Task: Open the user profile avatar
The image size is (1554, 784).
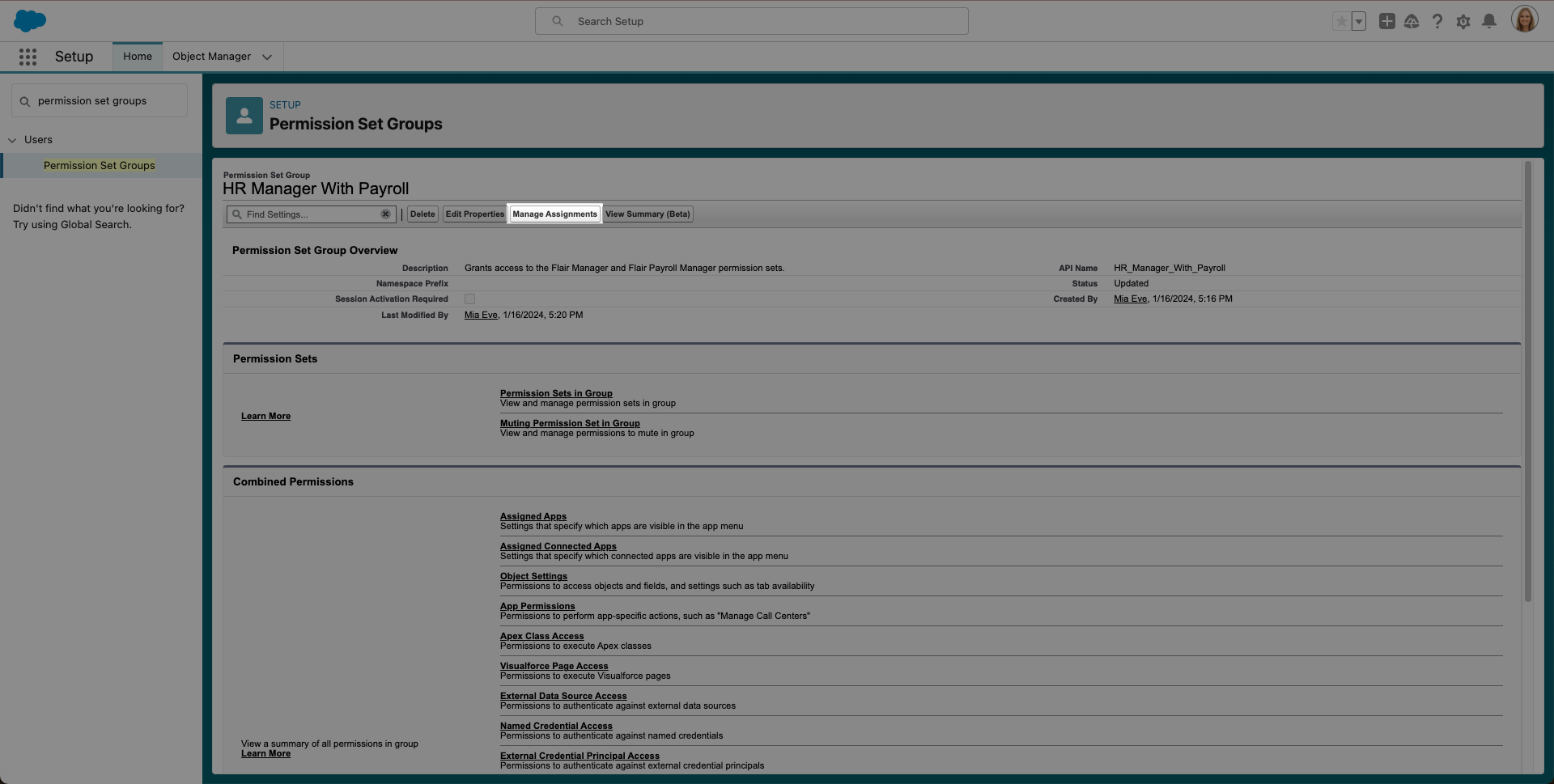Action: click(1524, 20)
